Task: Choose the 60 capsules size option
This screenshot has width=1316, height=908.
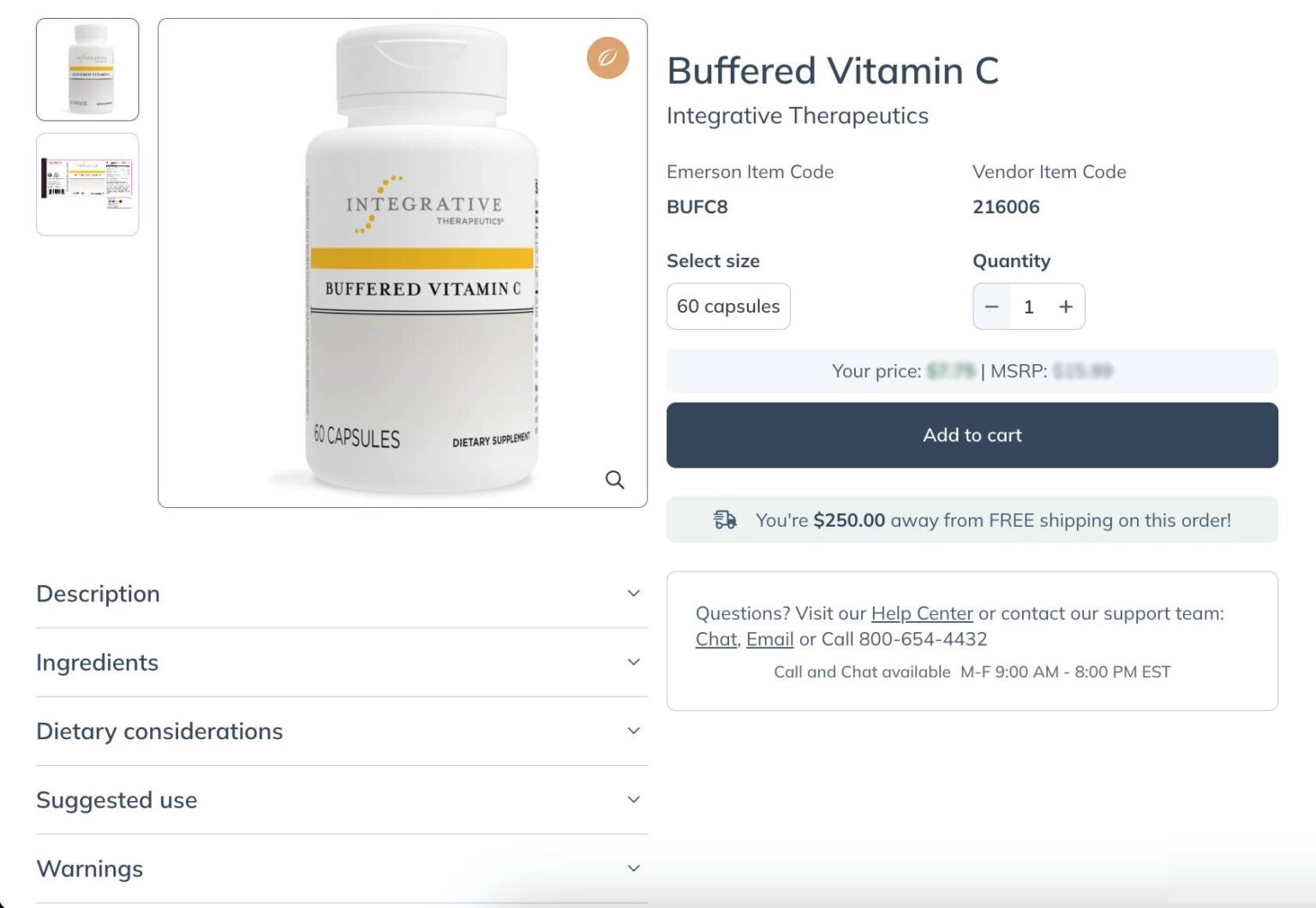Action: [x=728, y=307]
